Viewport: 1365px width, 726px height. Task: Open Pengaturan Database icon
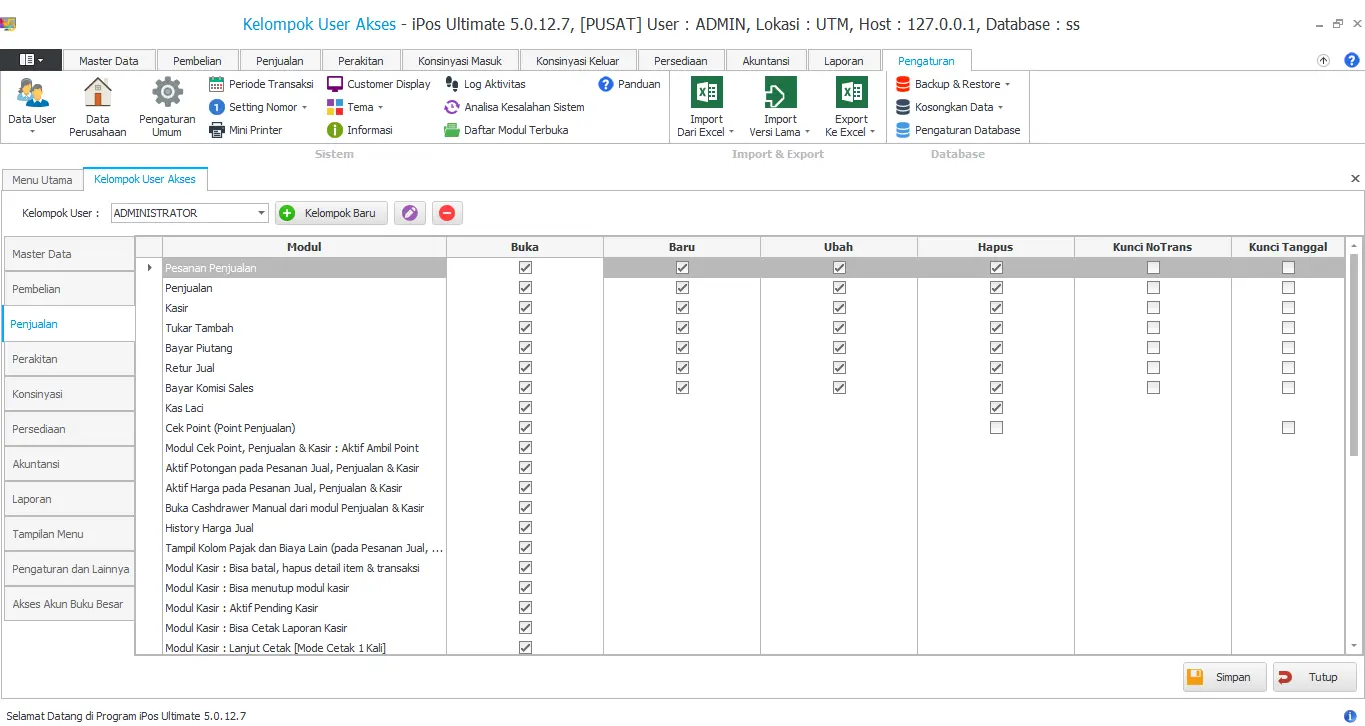point(903,130)
